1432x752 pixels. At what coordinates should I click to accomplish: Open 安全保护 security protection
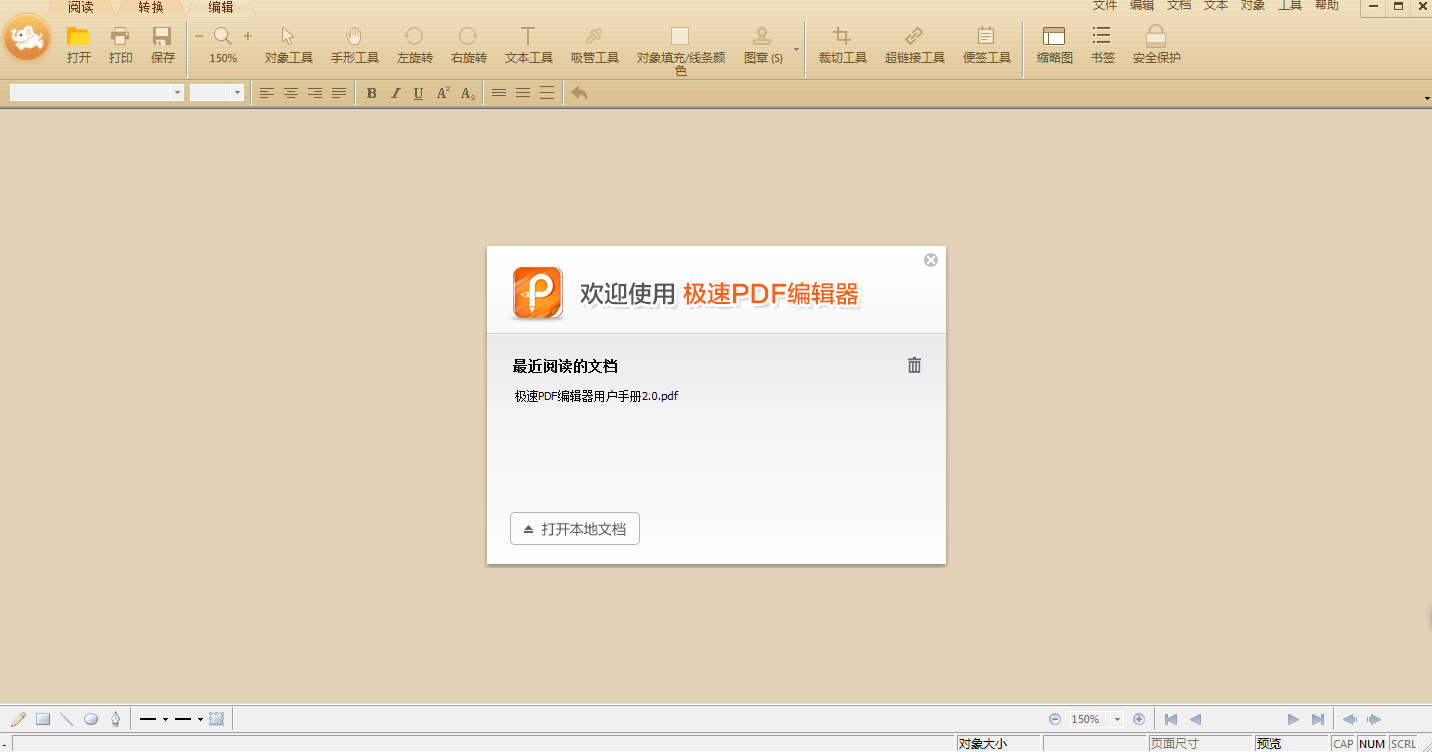(x=1157, y=46)
